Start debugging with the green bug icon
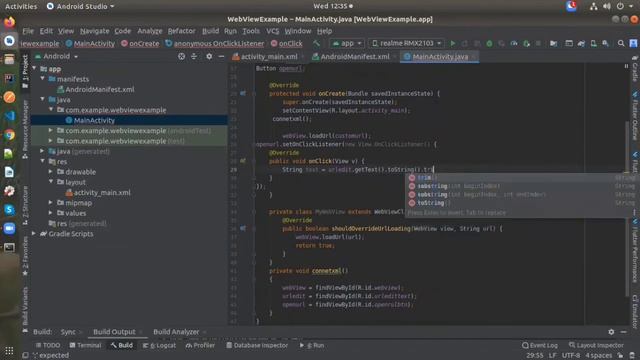The height and width of the screenshot is (360, 640). pos(489,43)
